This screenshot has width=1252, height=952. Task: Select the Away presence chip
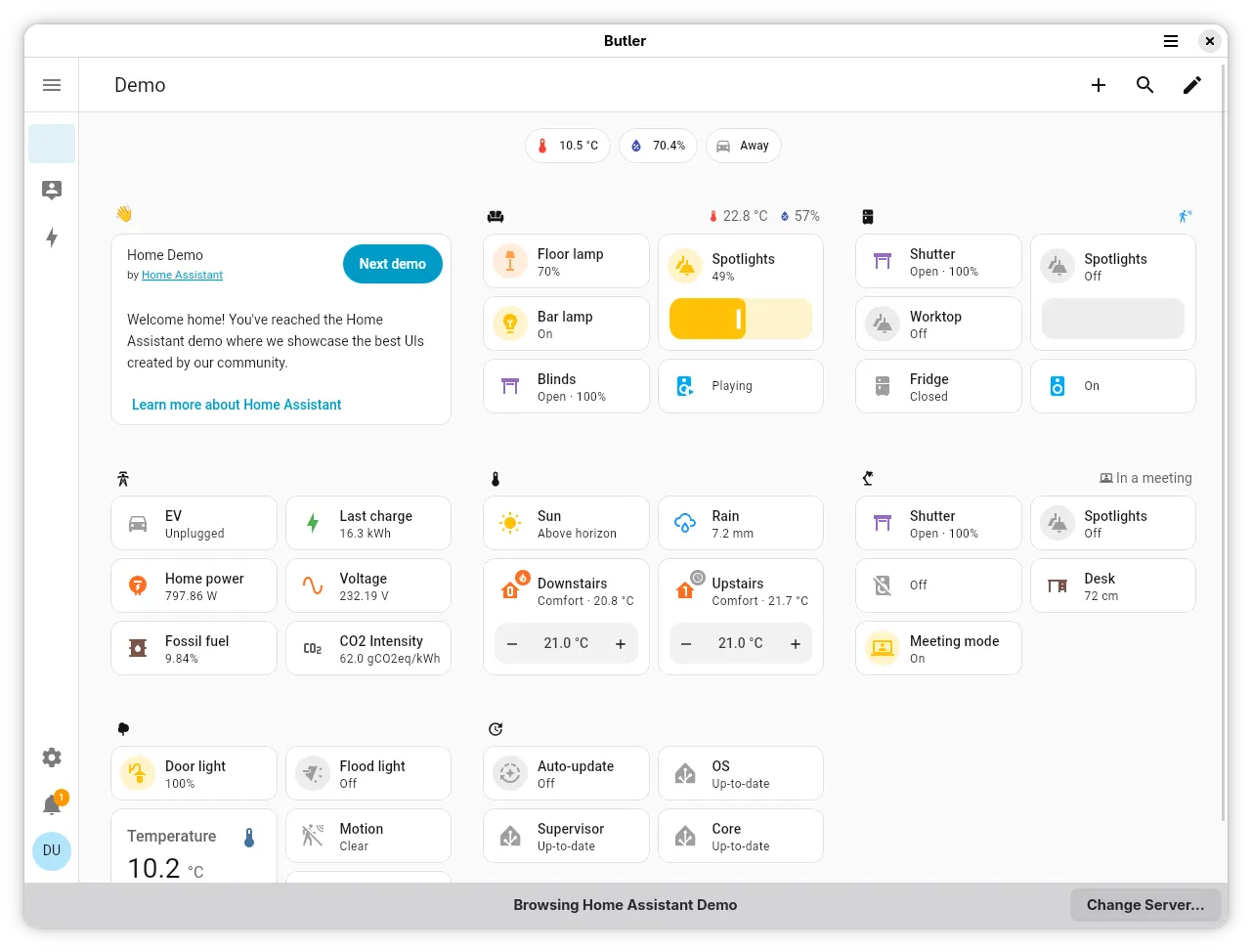tap(743, 146)
